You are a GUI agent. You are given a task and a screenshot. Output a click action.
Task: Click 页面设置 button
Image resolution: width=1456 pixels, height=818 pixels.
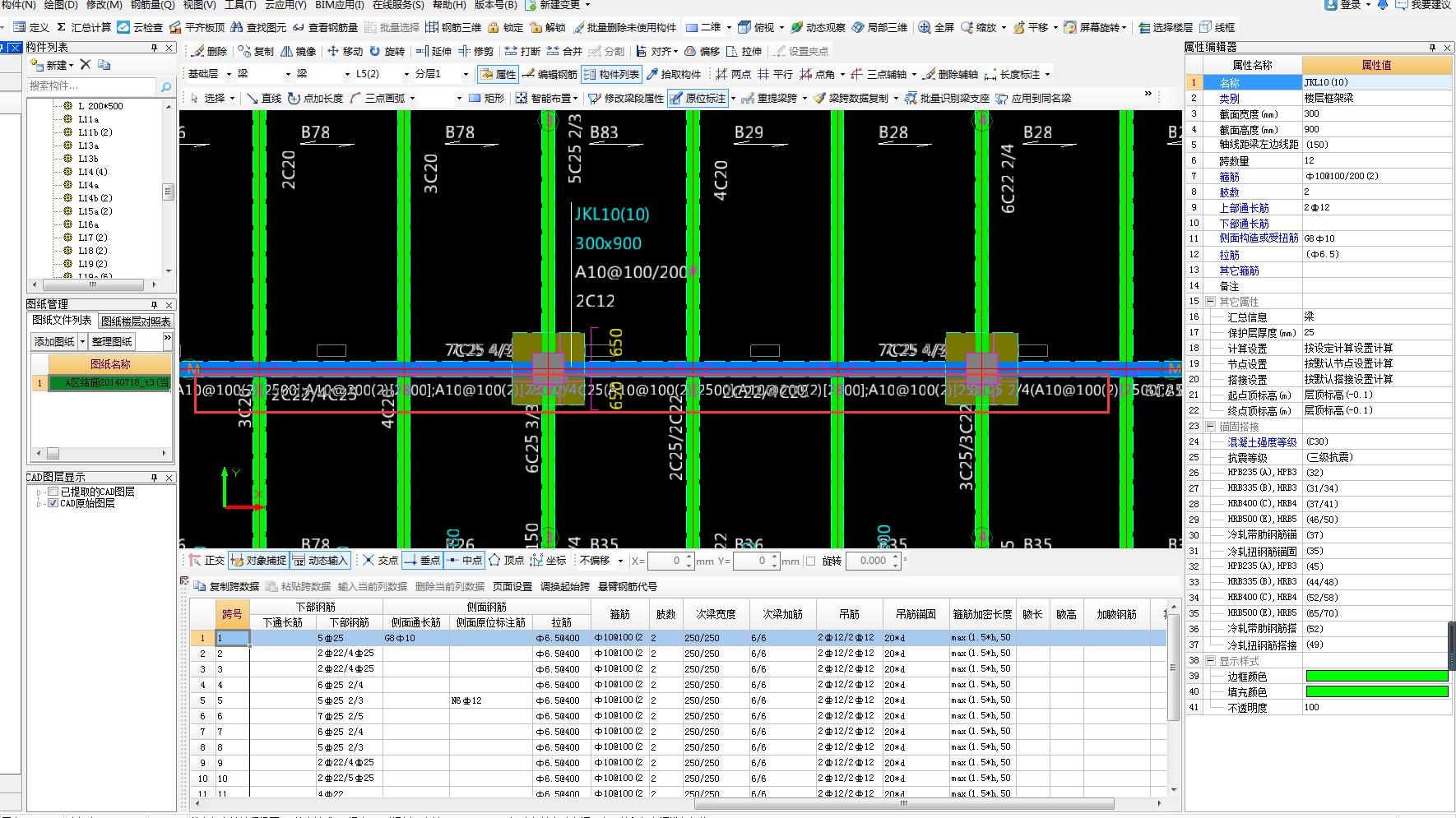(x=512, y=586)
